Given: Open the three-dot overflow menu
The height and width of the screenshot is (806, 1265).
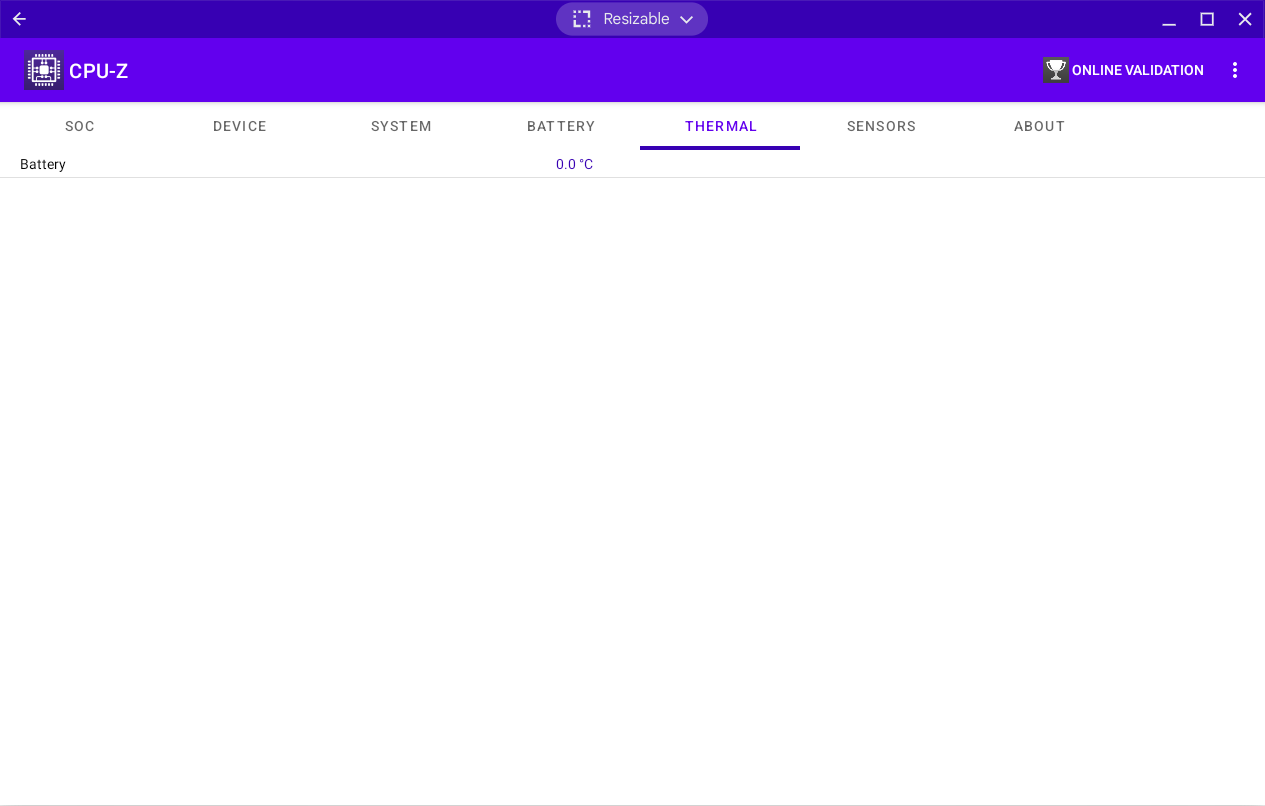Looking at the screenshot, I should pos(1235,70).
